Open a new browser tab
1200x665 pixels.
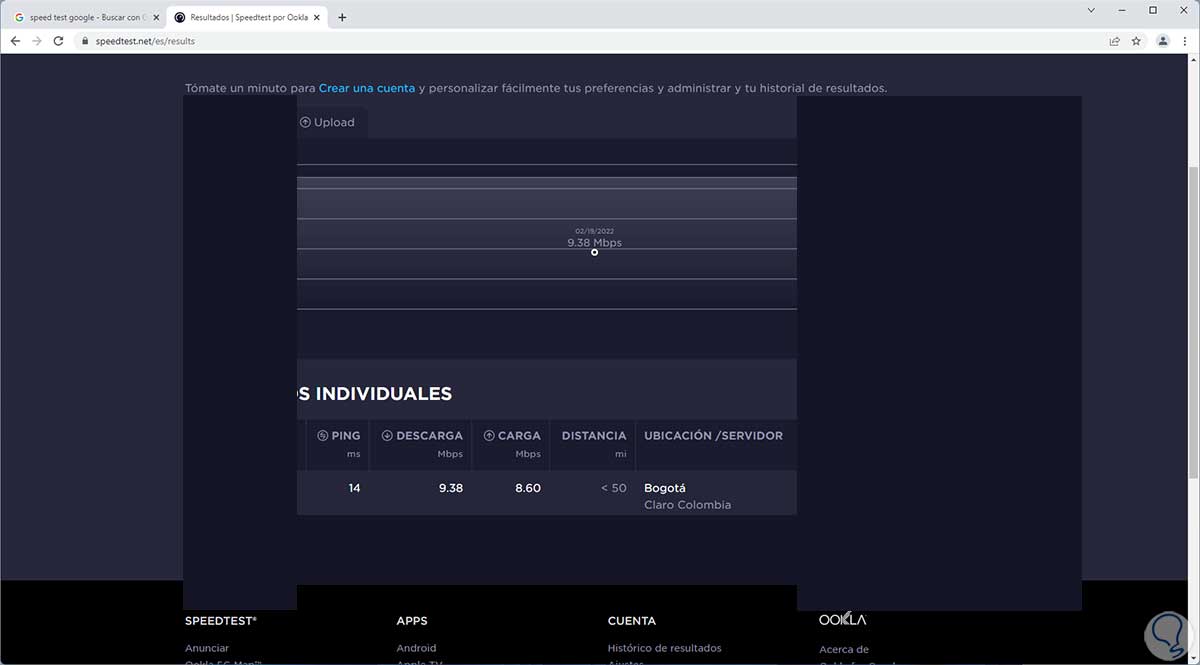[342, 17]
